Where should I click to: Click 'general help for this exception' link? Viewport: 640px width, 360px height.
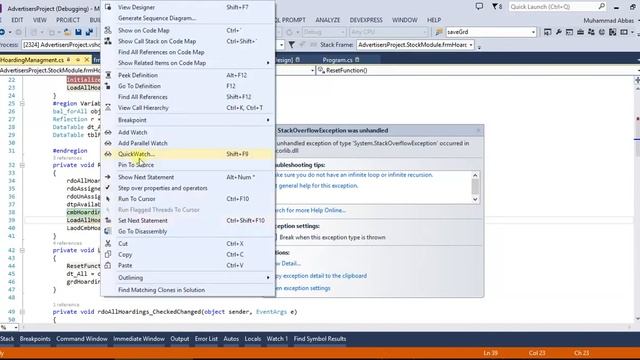[317, 186]
